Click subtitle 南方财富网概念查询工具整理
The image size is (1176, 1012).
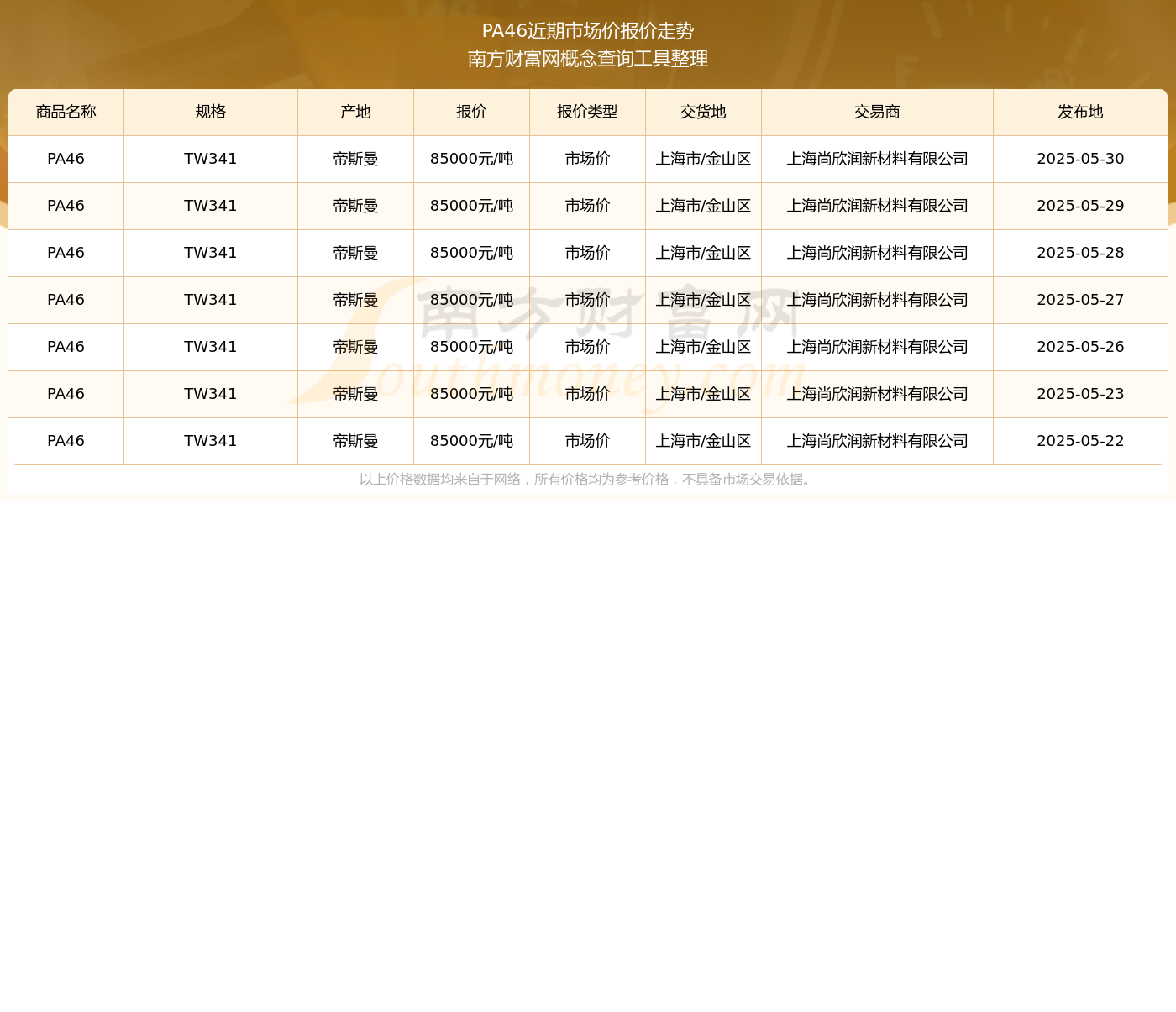tap(588, 59)
